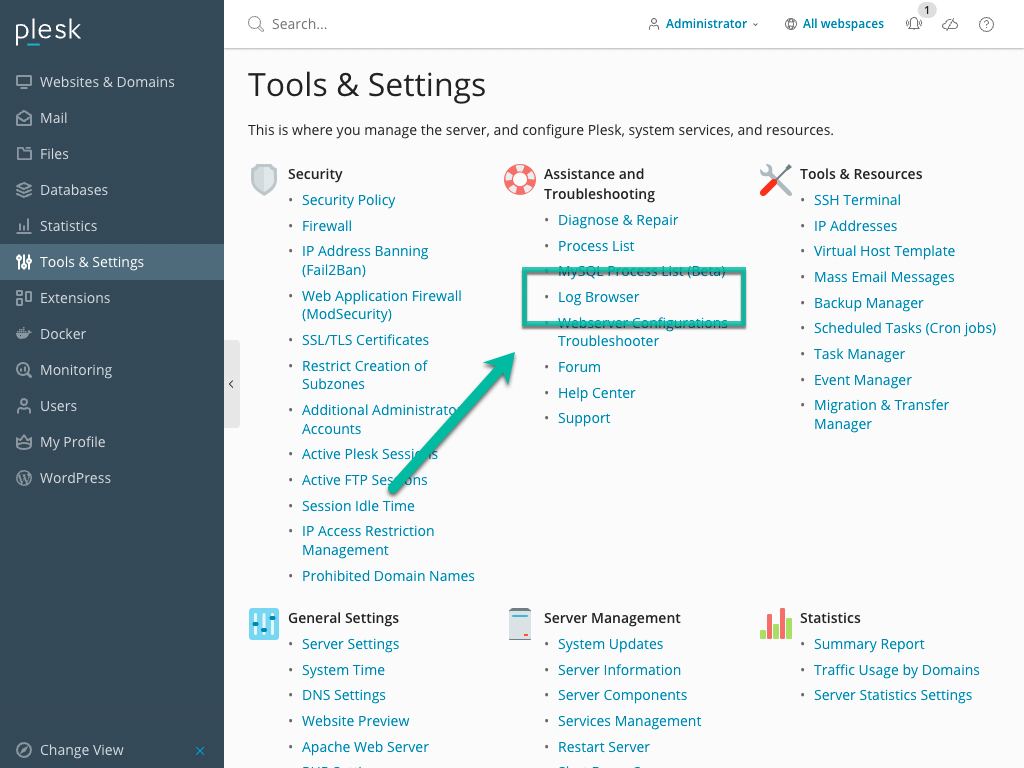Open Prohibited Domain Names link
This screenshot has height=768, width=1024.
388,576
